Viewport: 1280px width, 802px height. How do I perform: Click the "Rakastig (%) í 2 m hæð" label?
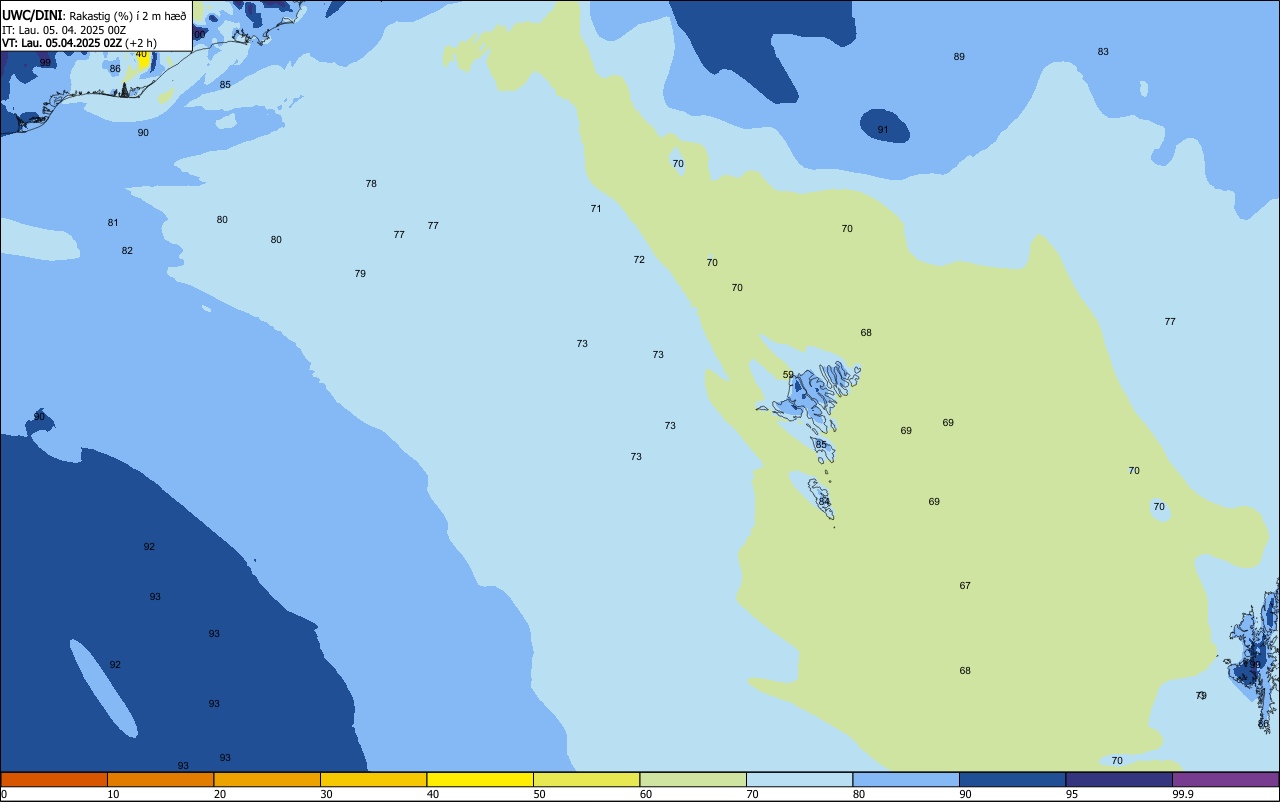pyautogui.click(x=128, y=17)
